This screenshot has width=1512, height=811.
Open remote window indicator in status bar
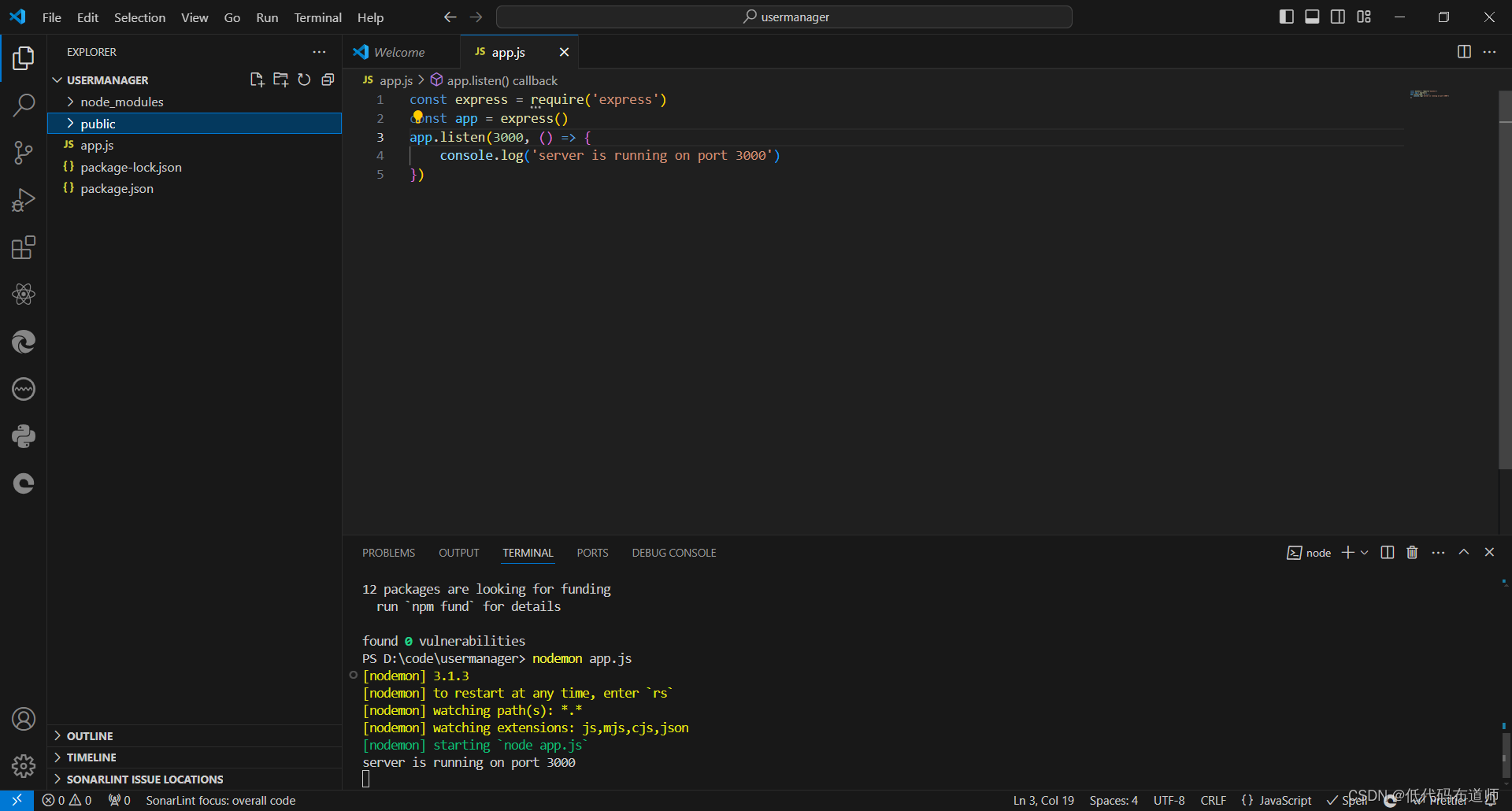point(17,800)
